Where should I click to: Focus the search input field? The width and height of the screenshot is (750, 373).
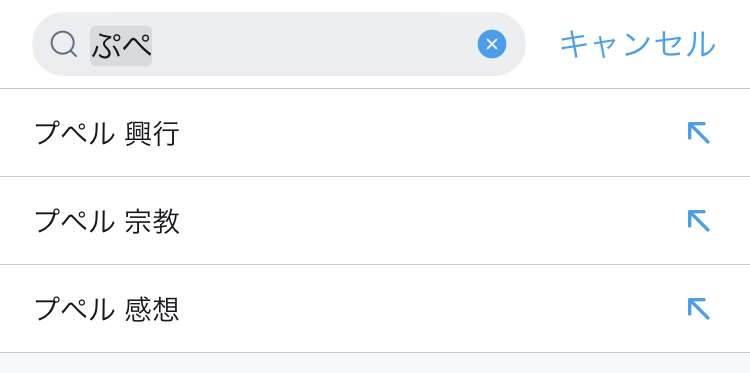click(x=279, y=44)
